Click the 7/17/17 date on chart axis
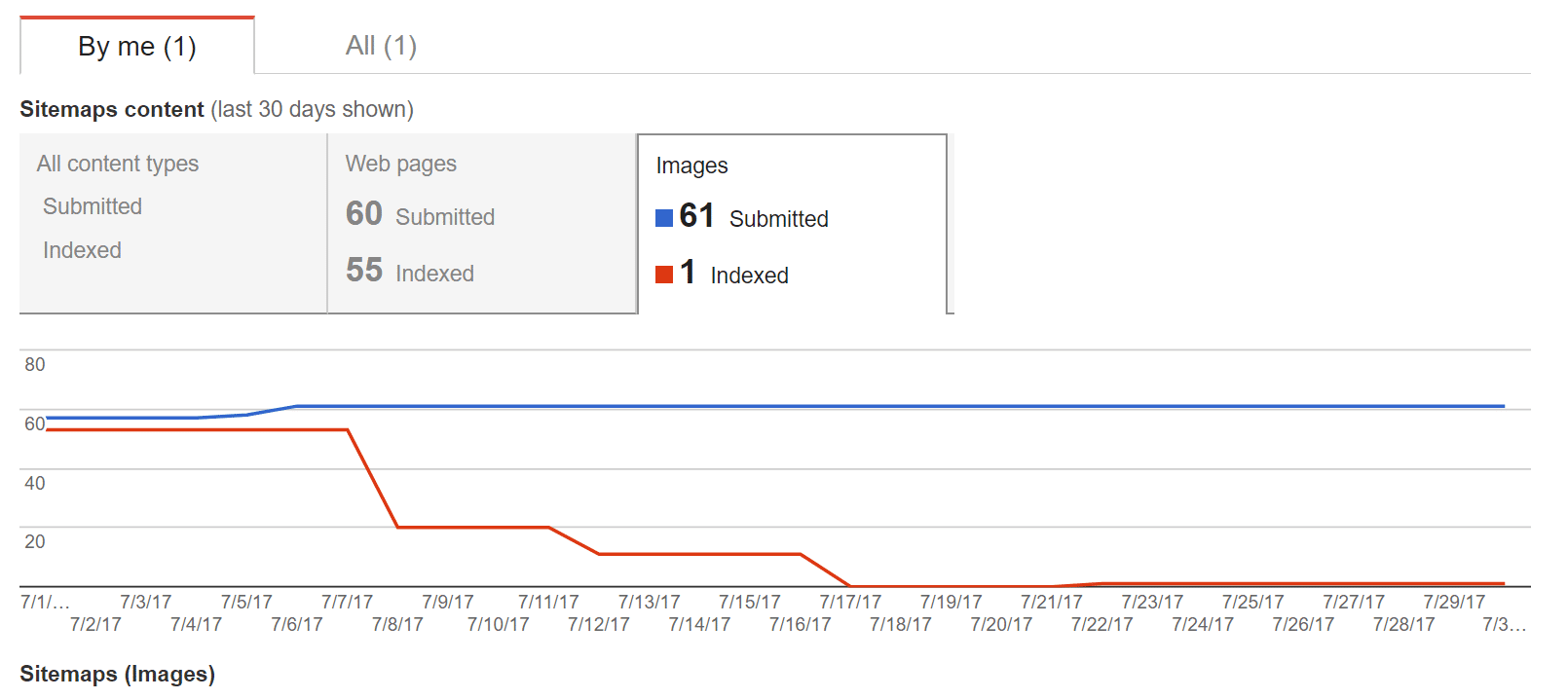The image size is (1568, 699). [850, 602]
